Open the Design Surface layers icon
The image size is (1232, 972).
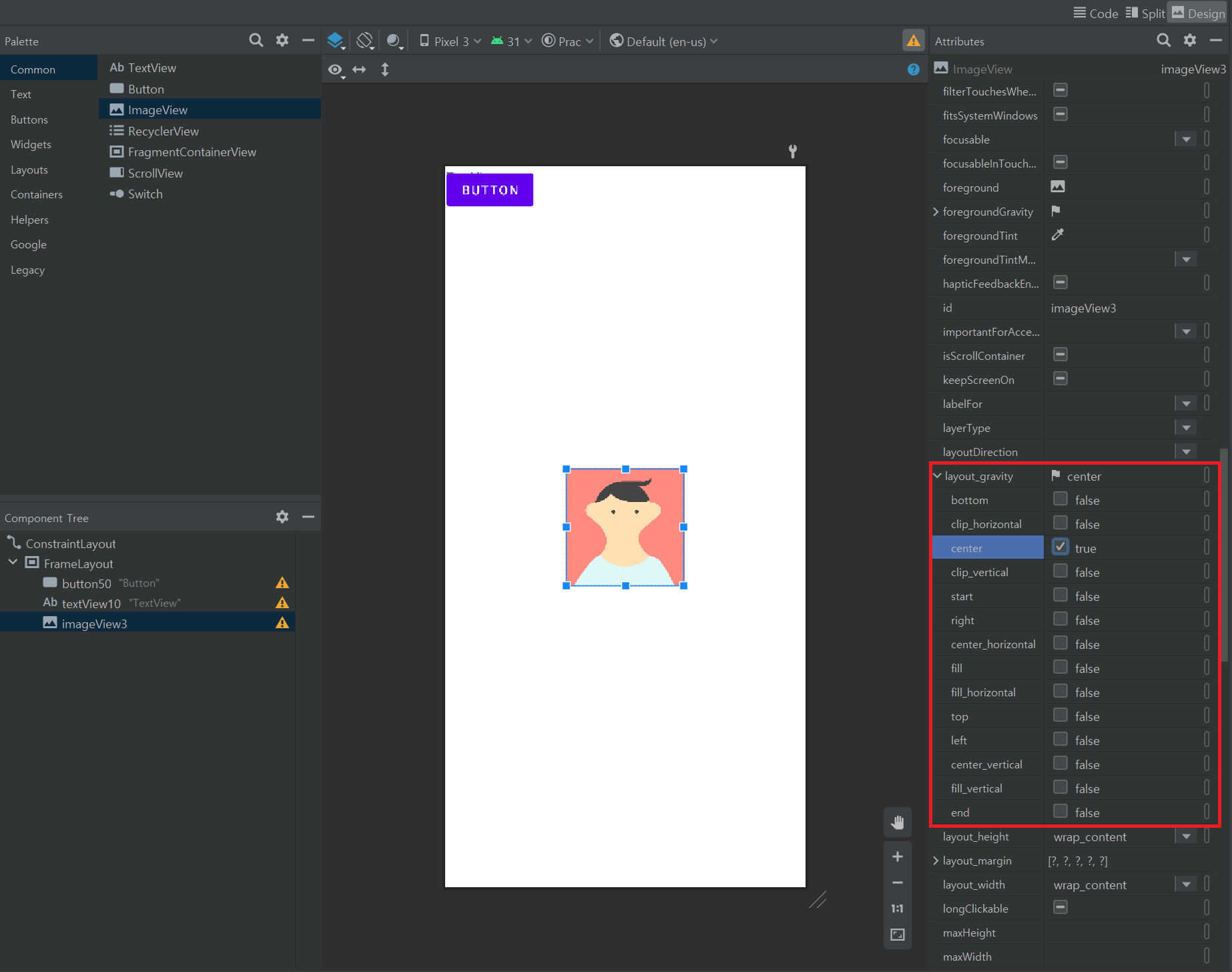[336, 41]
